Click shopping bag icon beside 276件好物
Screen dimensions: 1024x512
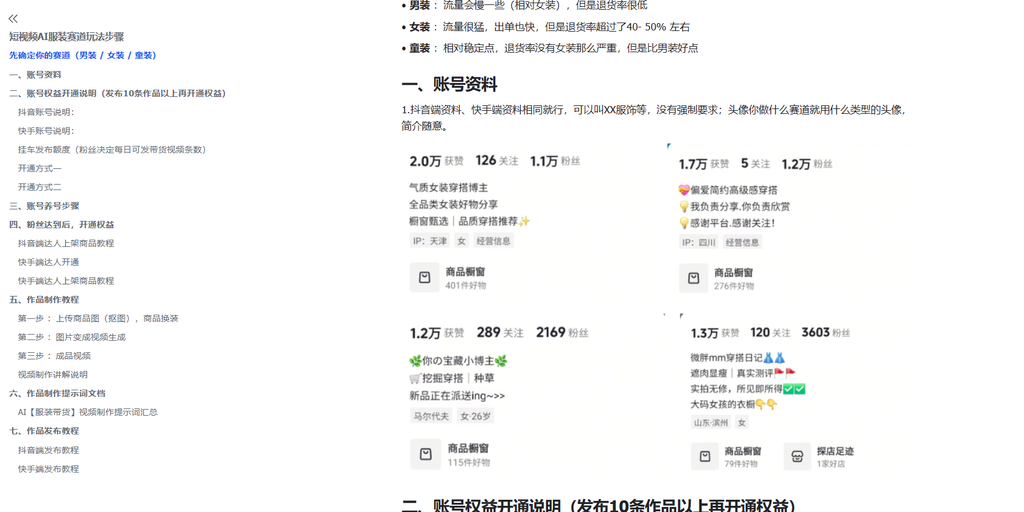[694, 279]
